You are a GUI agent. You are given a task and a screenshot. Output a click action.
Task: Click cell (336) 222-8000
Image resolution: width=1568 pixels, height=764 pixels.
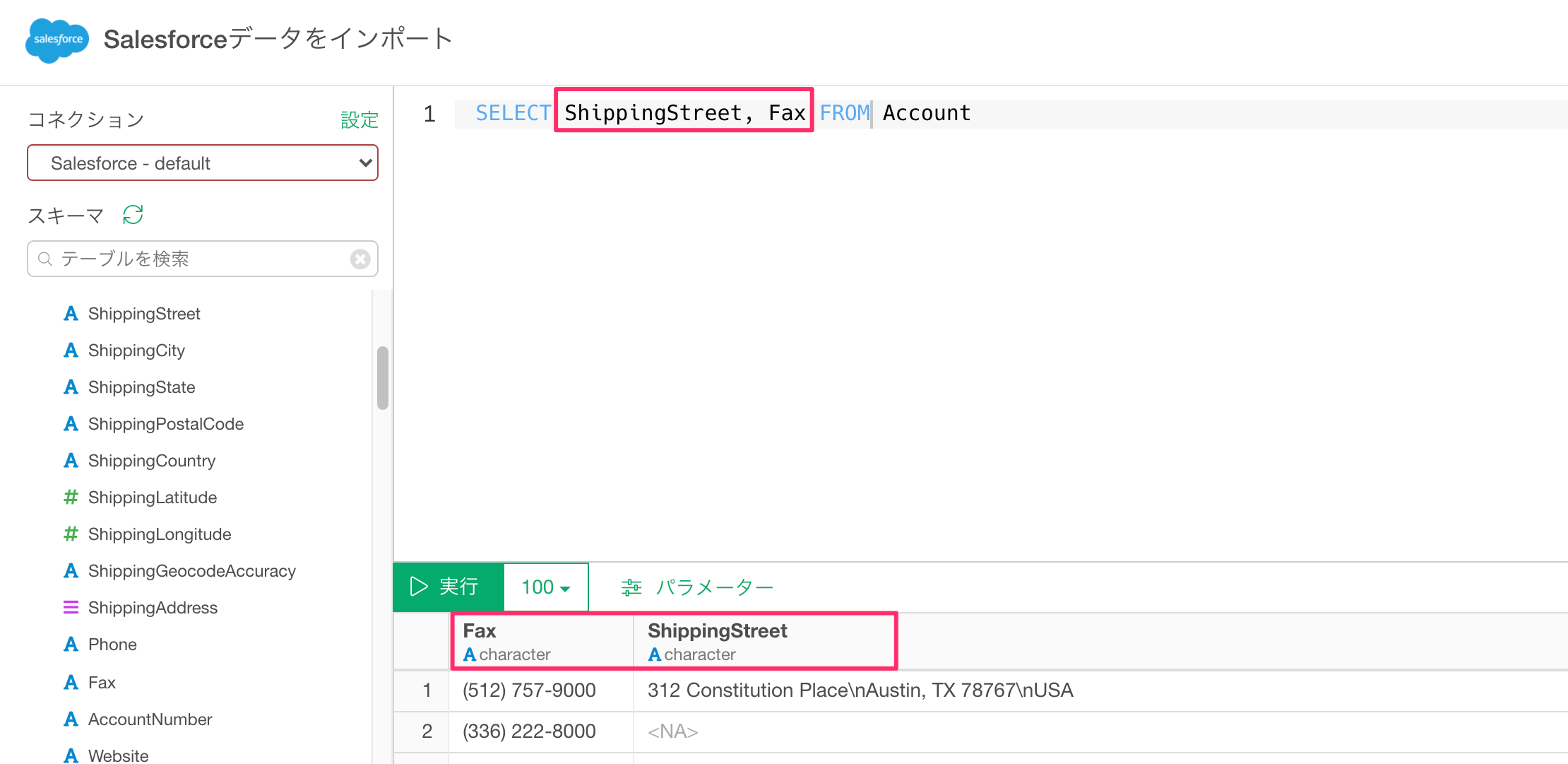point(529,731)
